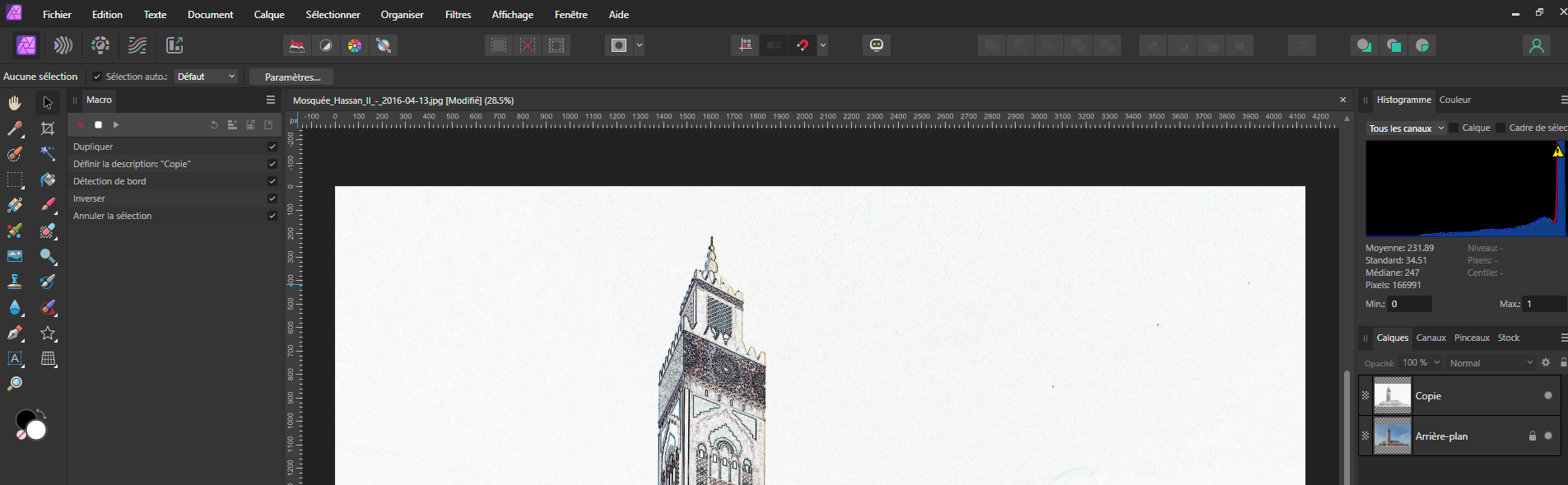
Task: Uncheck the Dupliquer macro step
Action: [x=272, y=147]
